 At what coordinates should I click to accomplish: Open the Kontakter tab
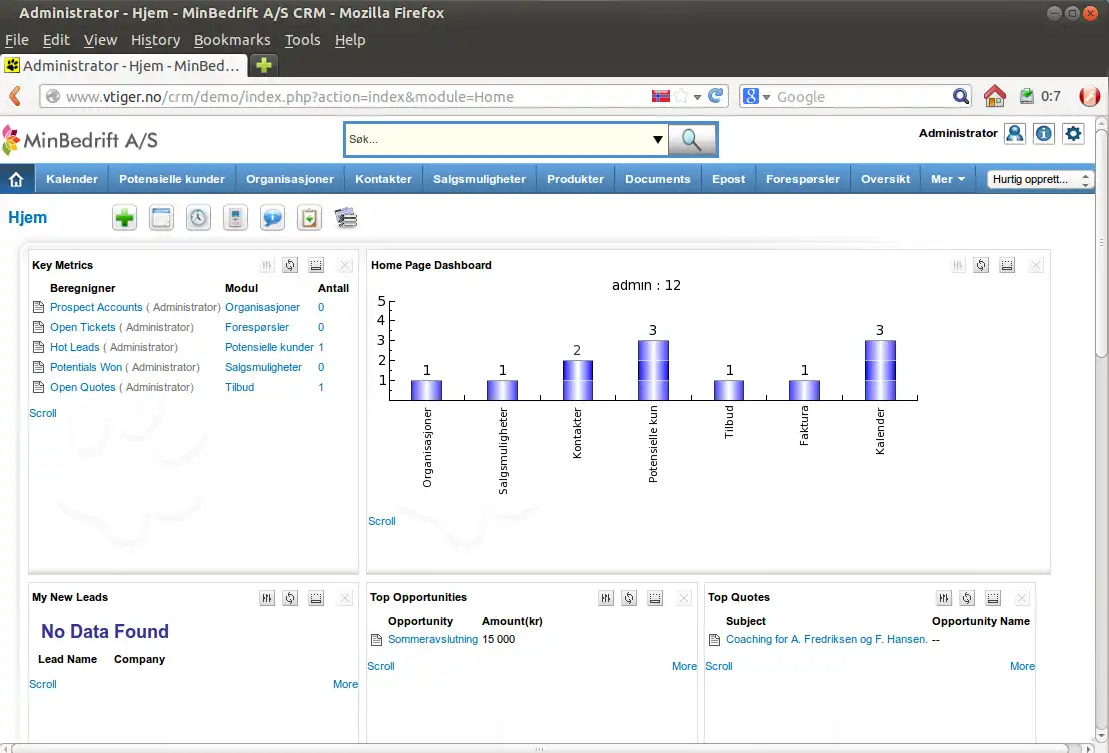tap(383, 180)
